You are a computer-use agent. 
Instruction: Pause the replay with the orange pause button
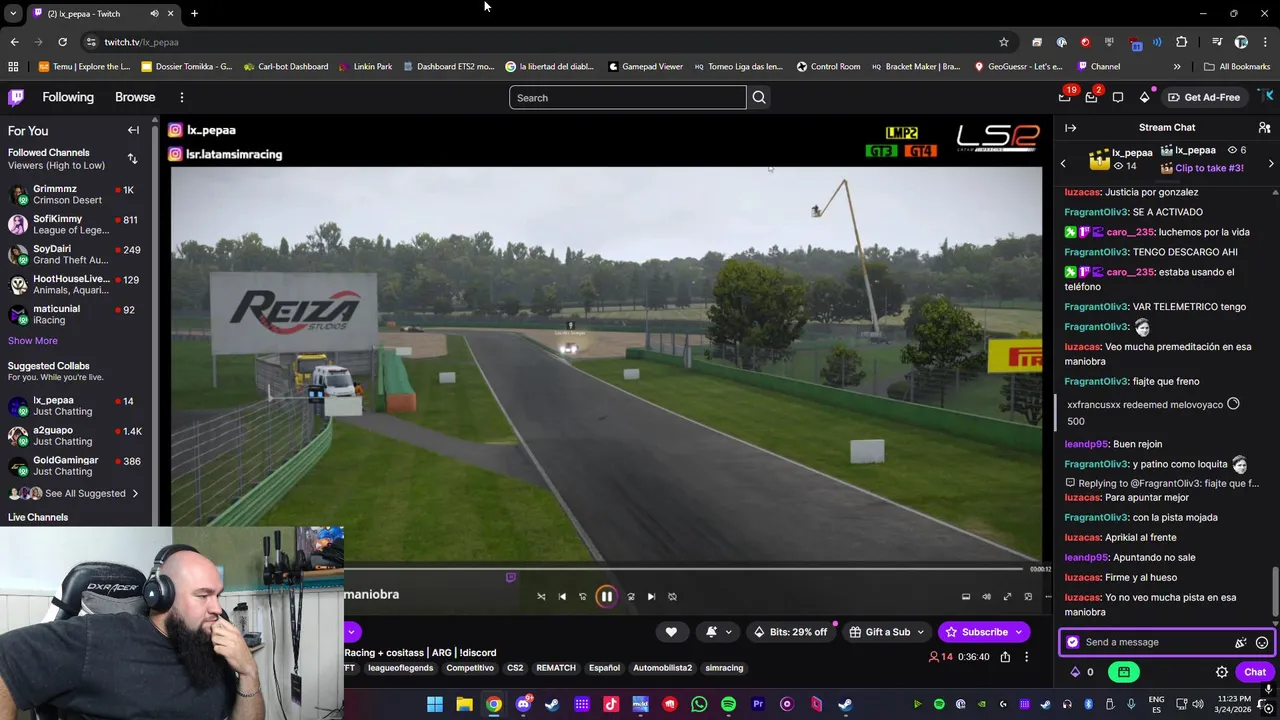pyautogui.click(x=606, y=597)
